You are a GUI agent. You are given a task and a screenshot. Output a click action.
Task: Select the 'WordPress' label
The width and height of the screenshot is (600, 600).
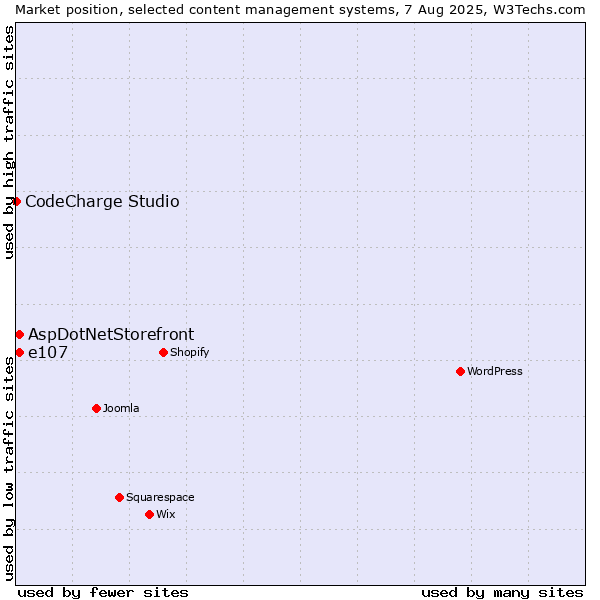[494, 371]
